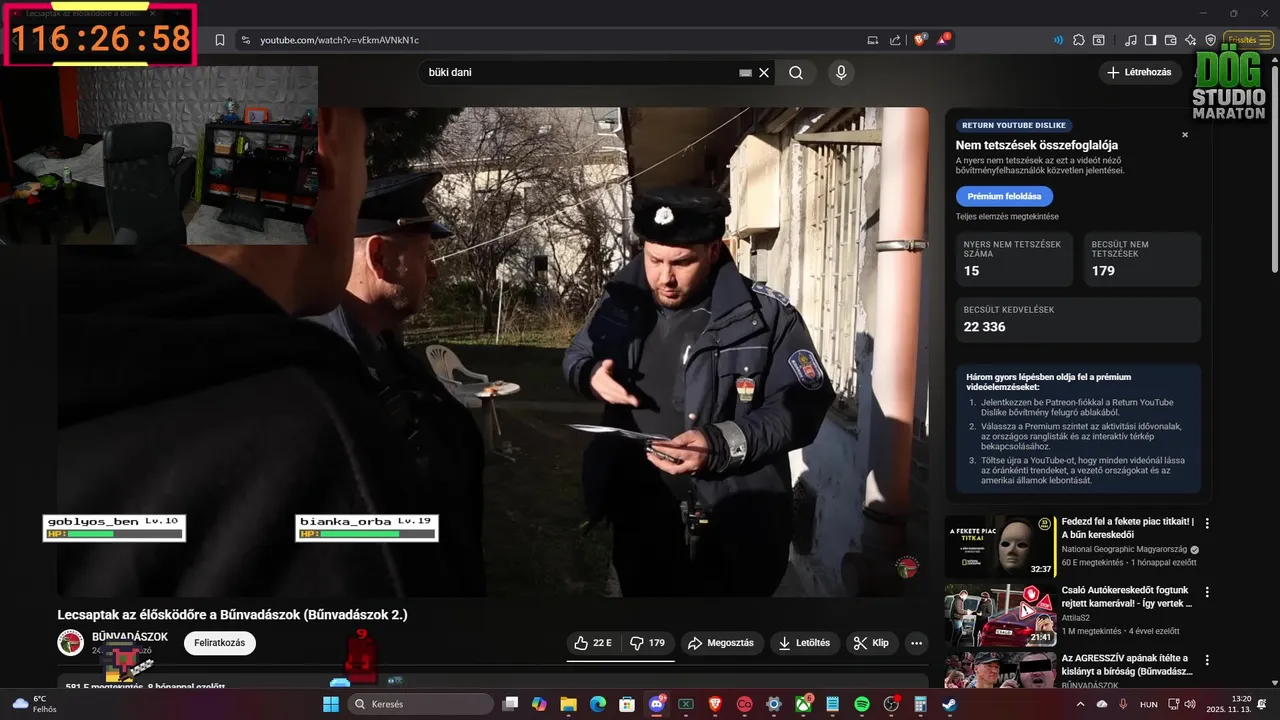The width and height of the screenshot is (1280, 720).
Task: Close the Return YouTube Dislike panel
Action: click(x=1185, y=134)
